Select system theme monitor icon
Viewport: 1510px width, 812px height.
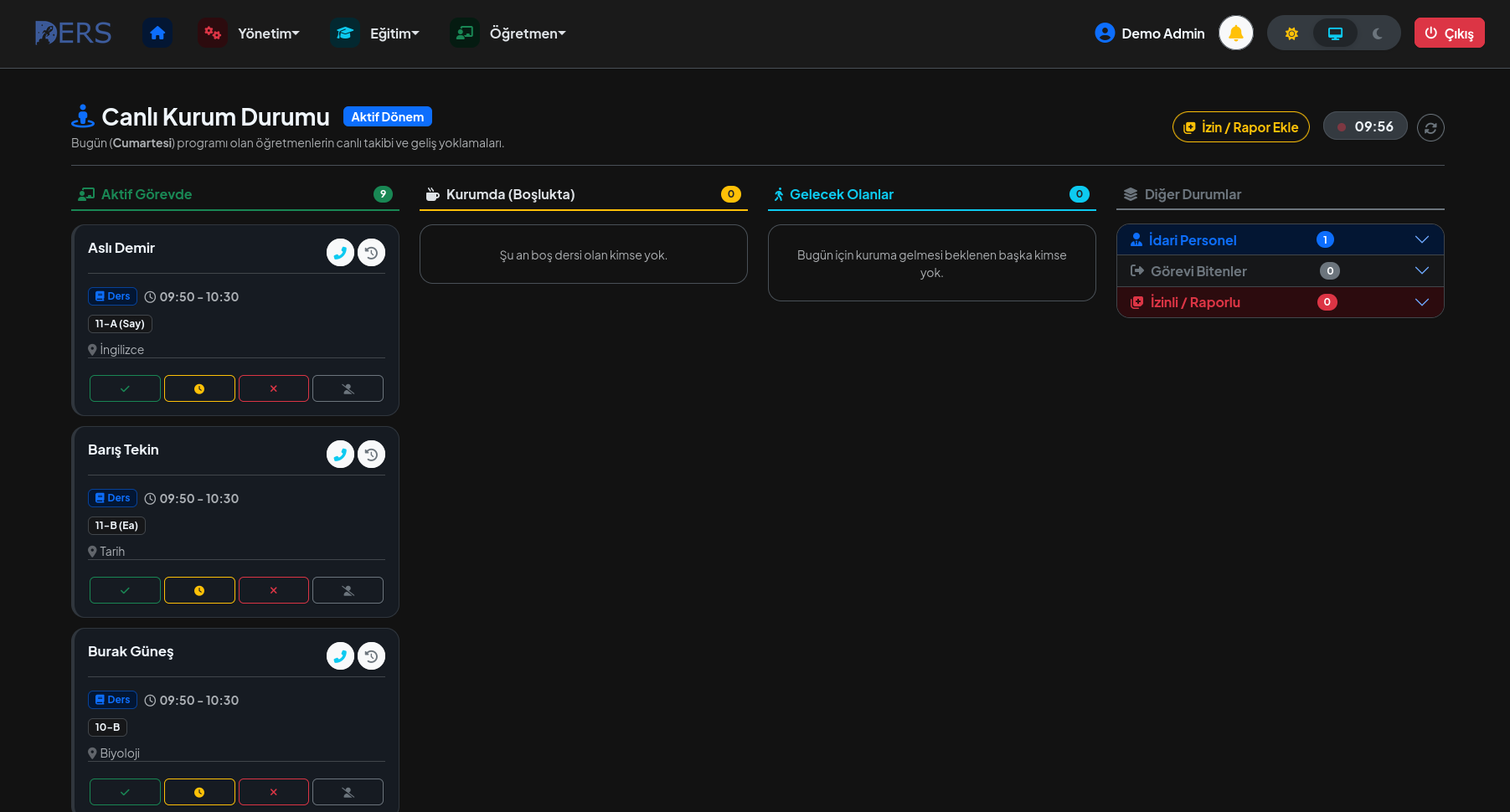(1335, 33)
